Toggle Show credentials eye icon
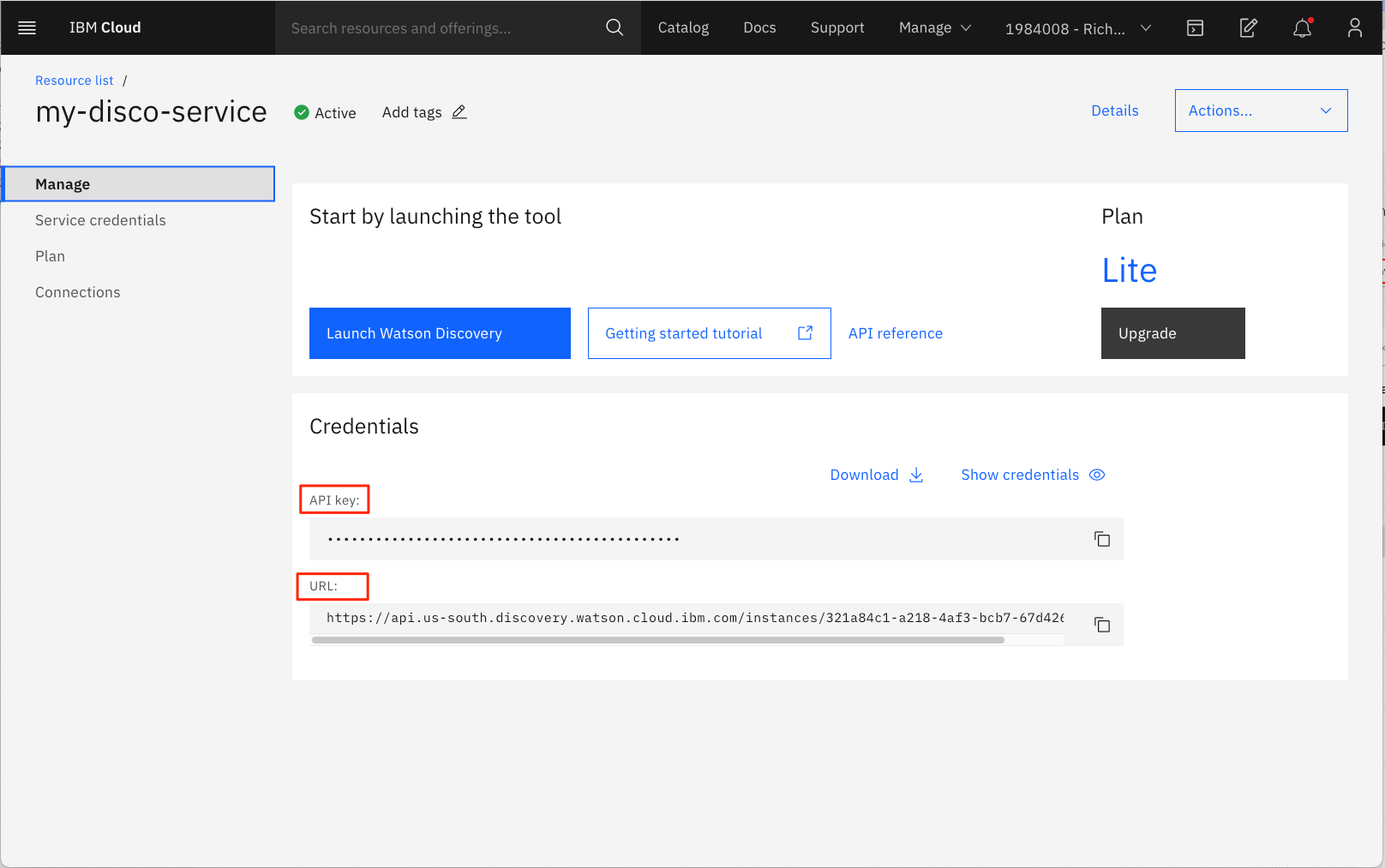The image size is (1385, 868). pyautogui.click(x=1097, y=475)
